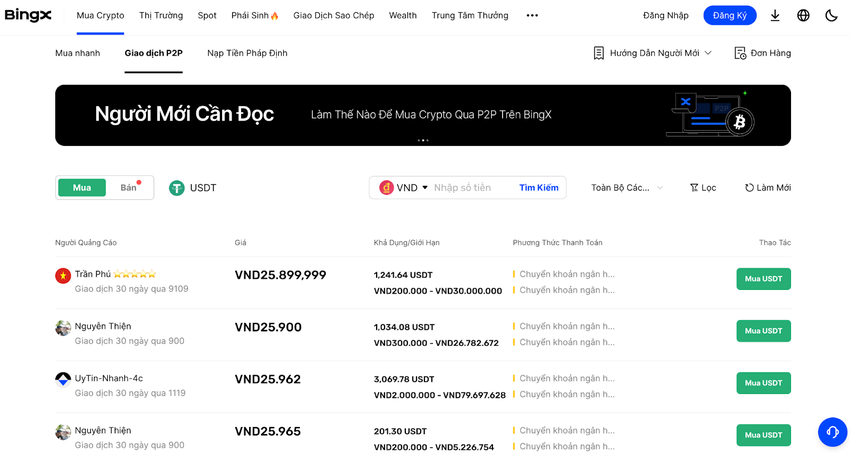Click Mua USDT on VND25.900 row
The image size is (850, 453).
pos(763,331)
